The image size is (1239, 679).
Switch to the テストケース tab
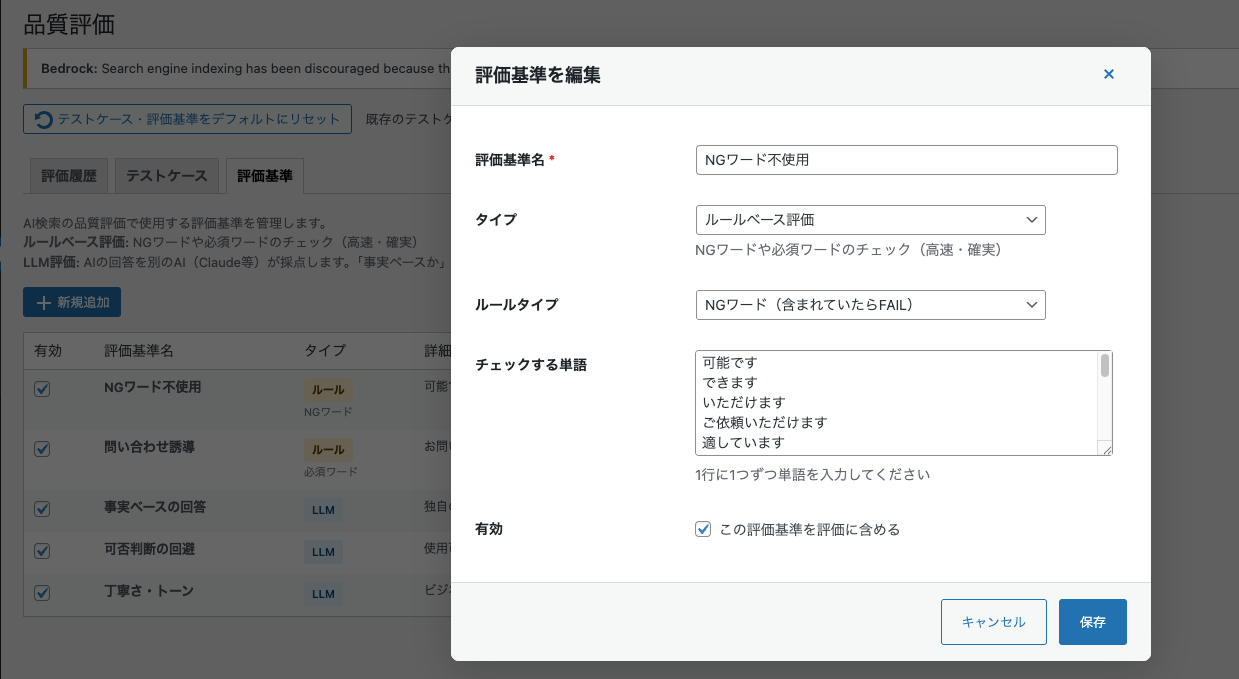(167, 176)
